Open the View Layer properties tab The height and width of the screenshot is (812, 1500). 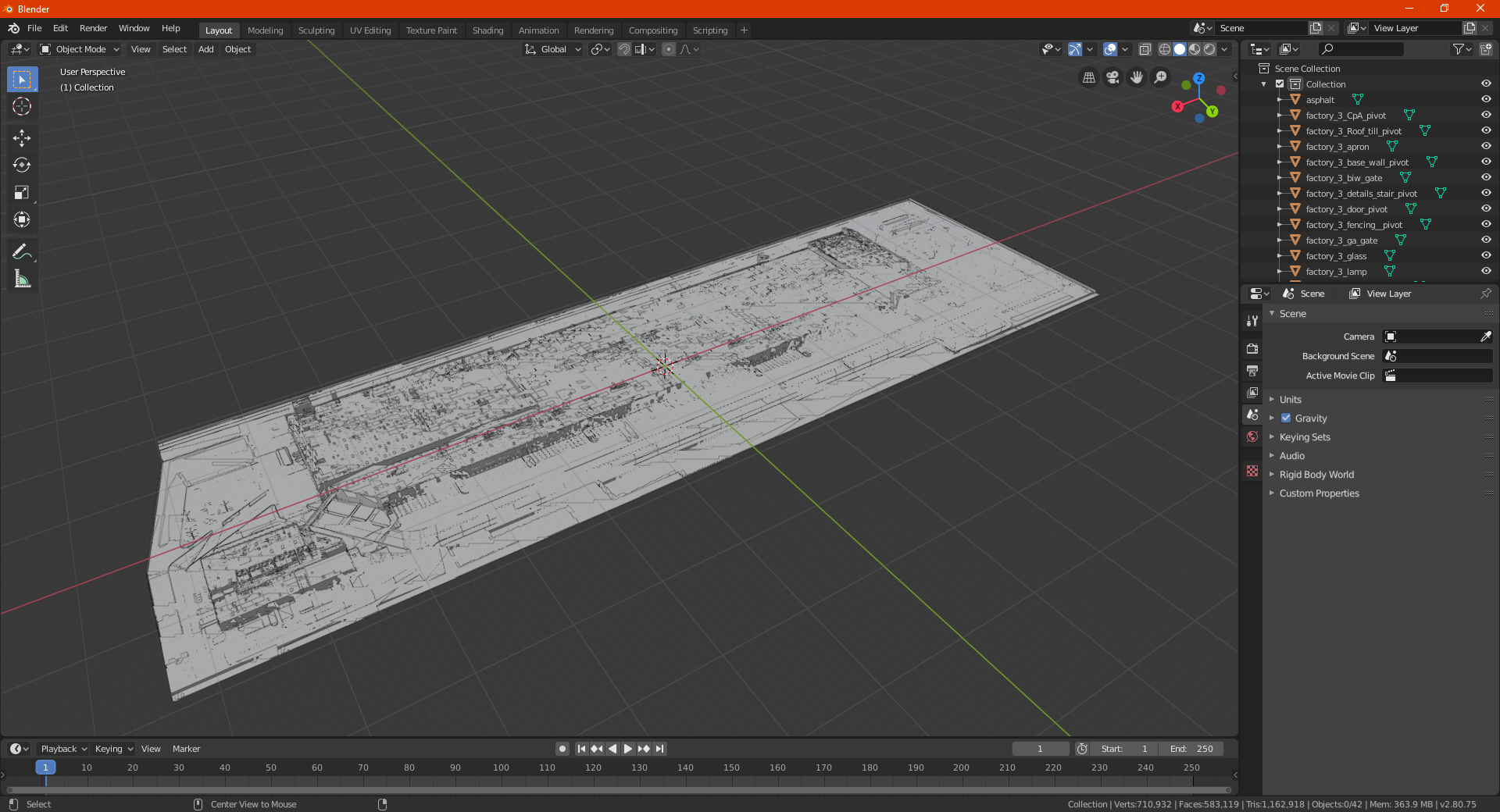click(1252, 392)
